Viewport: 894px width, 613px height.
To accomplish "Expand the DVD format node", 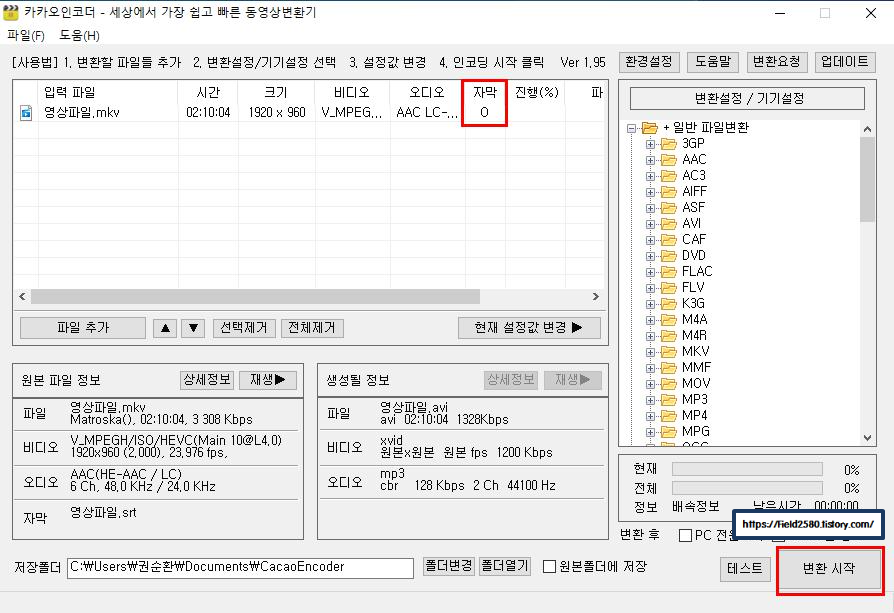I will point(650,256).
